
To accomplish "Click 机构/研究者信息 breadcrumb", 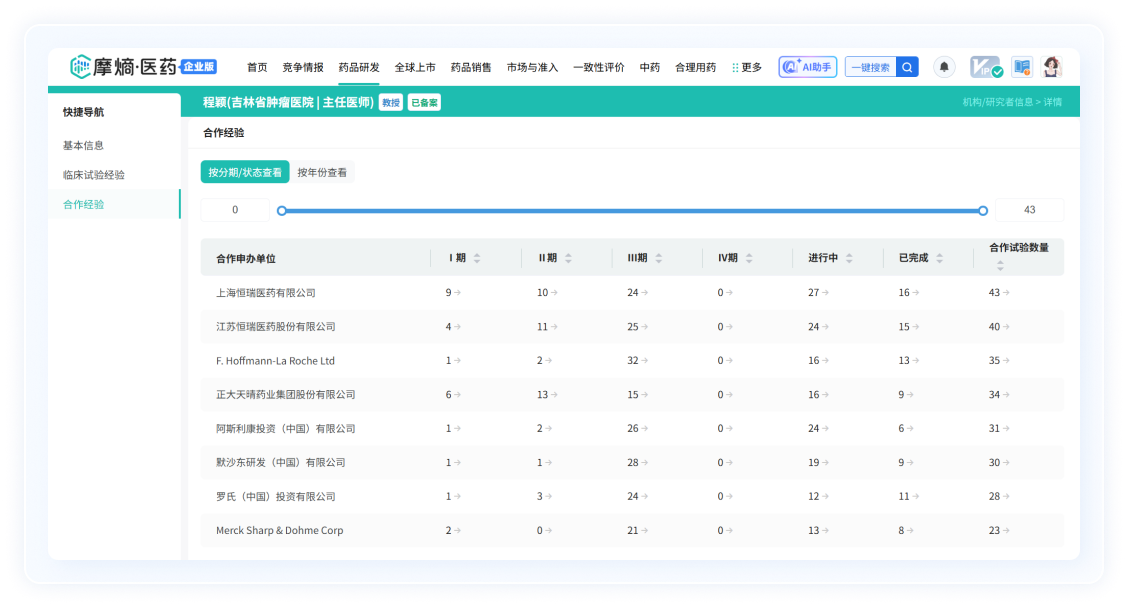I will coord(997,102).
